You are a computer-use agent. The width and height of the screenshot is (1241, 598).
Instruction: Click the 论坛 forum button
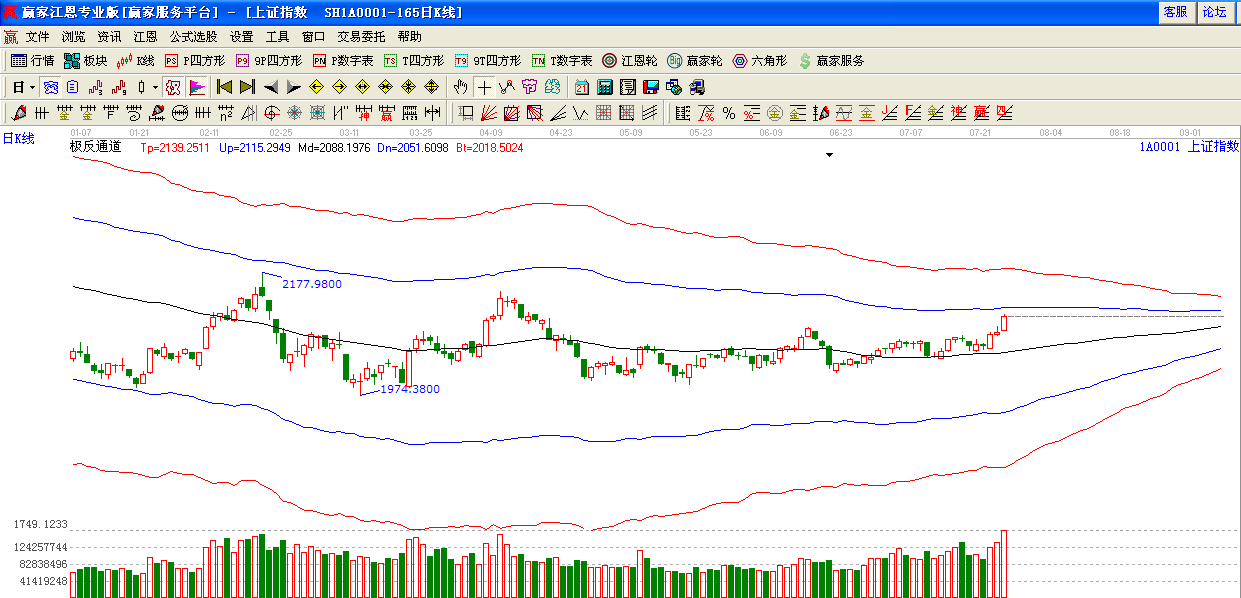click(1214, 12)
